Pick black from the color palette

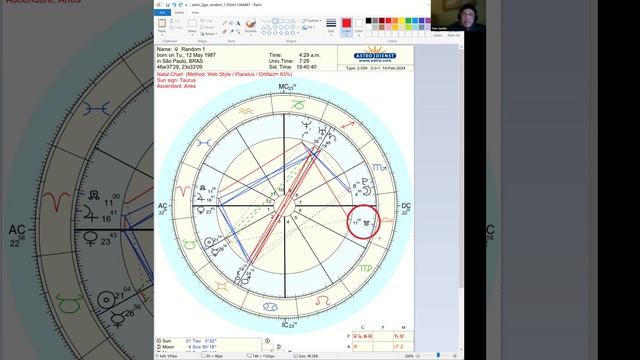click(x=369, y=20)
